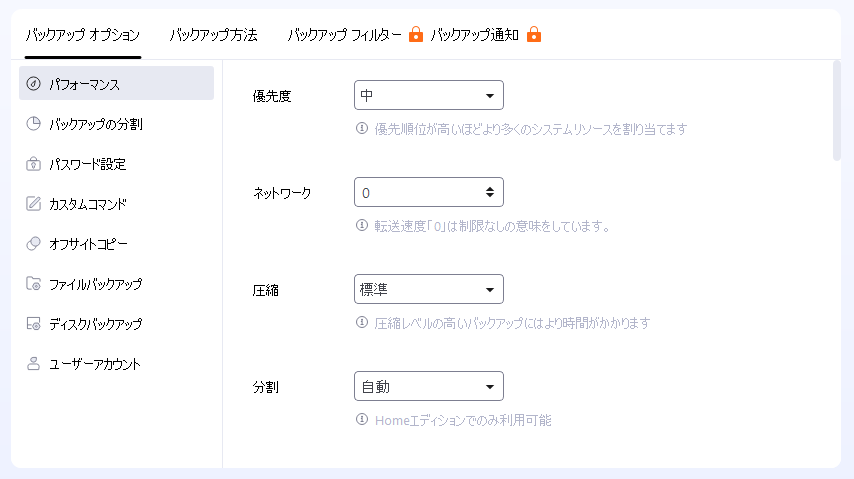Click the パフォーマンス compass icon

[33, 84]
